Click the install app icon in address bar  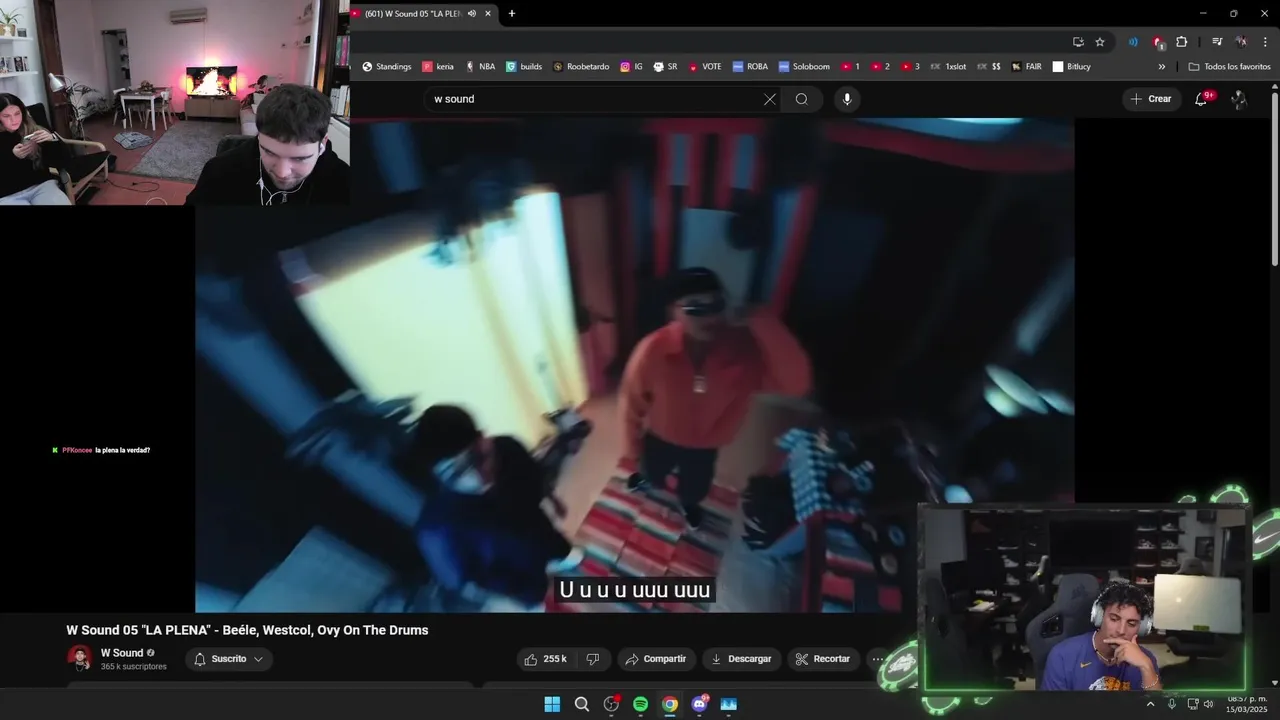1078,42
